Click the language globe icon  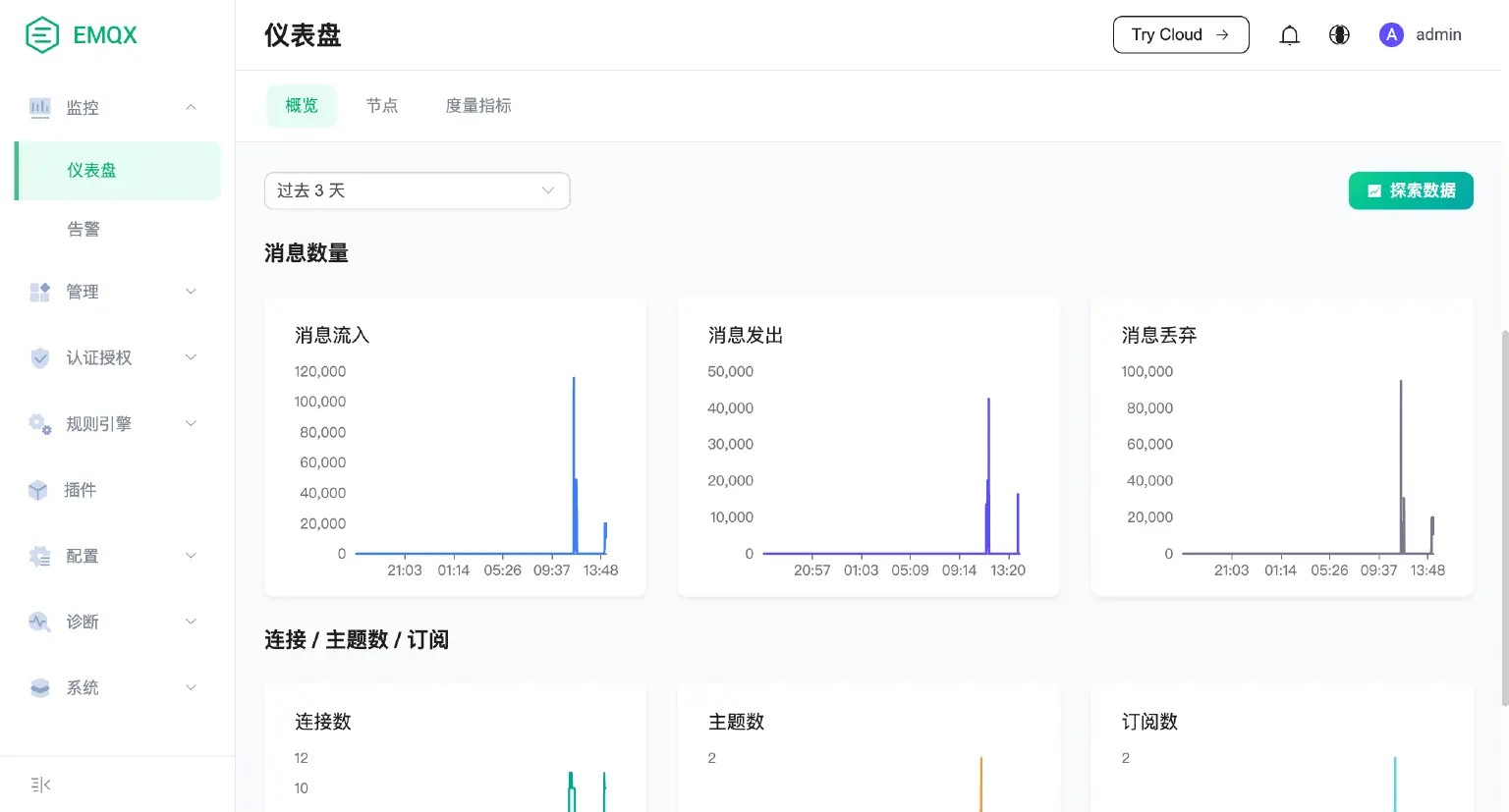[x=1339, y=35]
